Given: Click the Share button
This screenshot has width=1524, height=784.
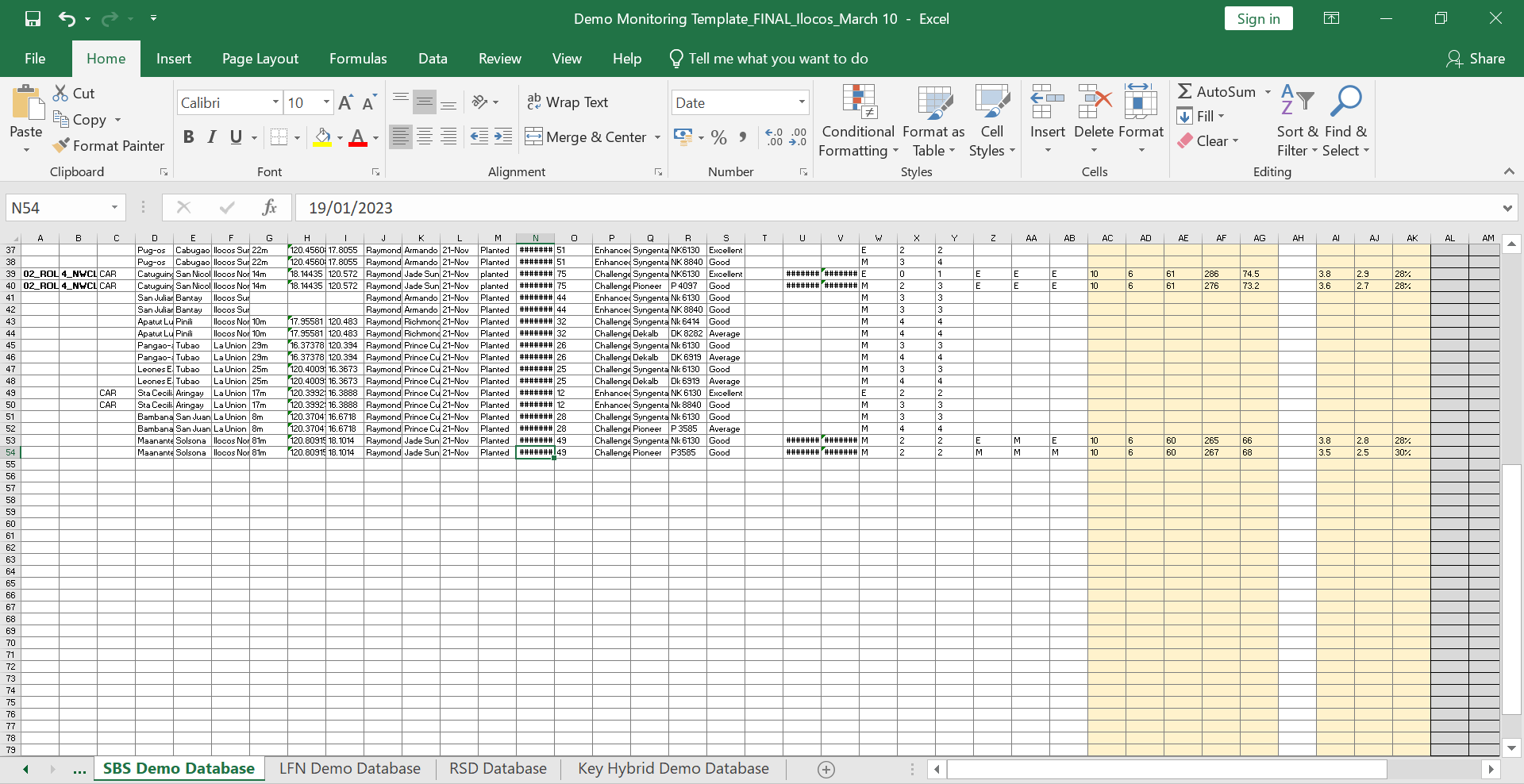Looking at the screenshot, I should (x=1476, y=59).
